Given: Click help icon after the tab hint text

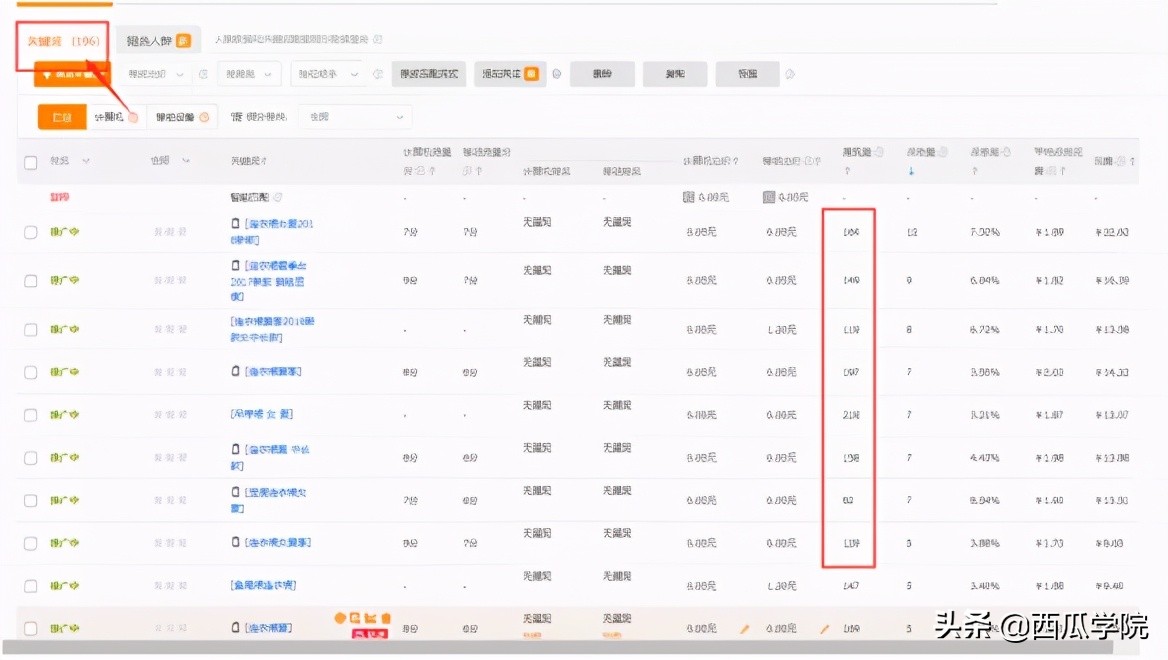Looking at the screenshot, I should [x=378, y=39].
